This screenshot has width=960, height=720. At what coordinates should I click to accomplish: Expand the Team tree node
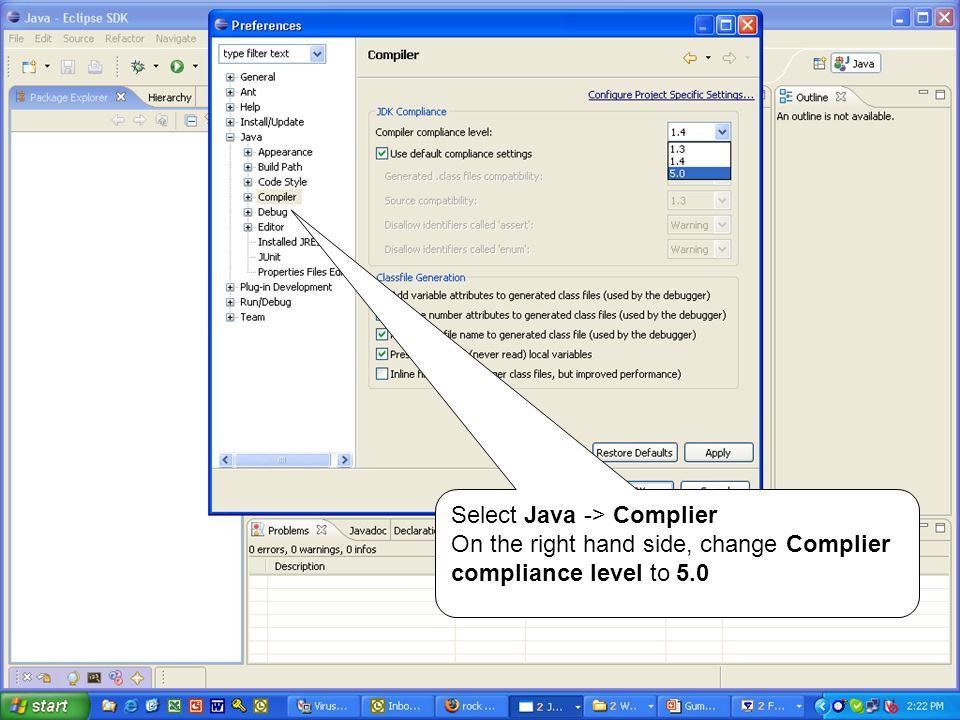(230, 317)
